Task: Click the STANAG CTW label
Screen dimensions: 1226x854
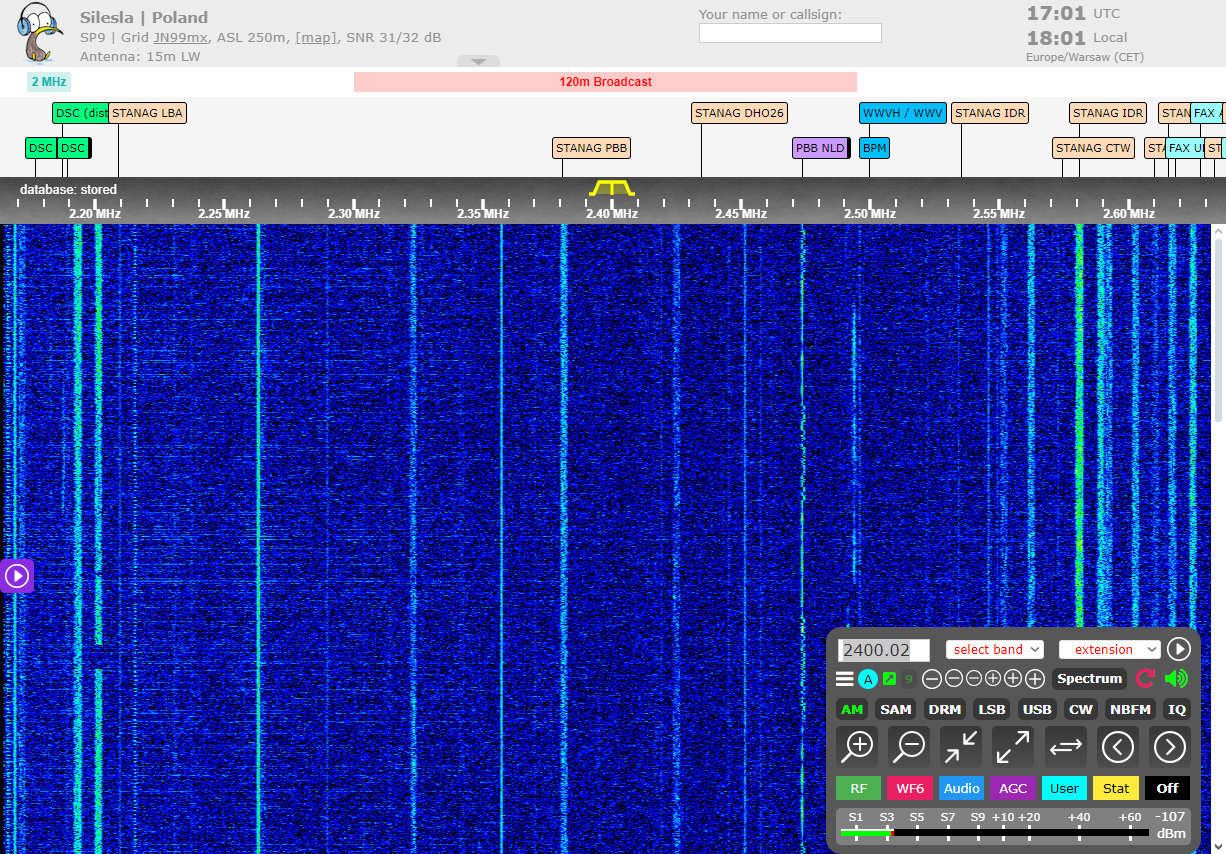Action: point(1094,149)
